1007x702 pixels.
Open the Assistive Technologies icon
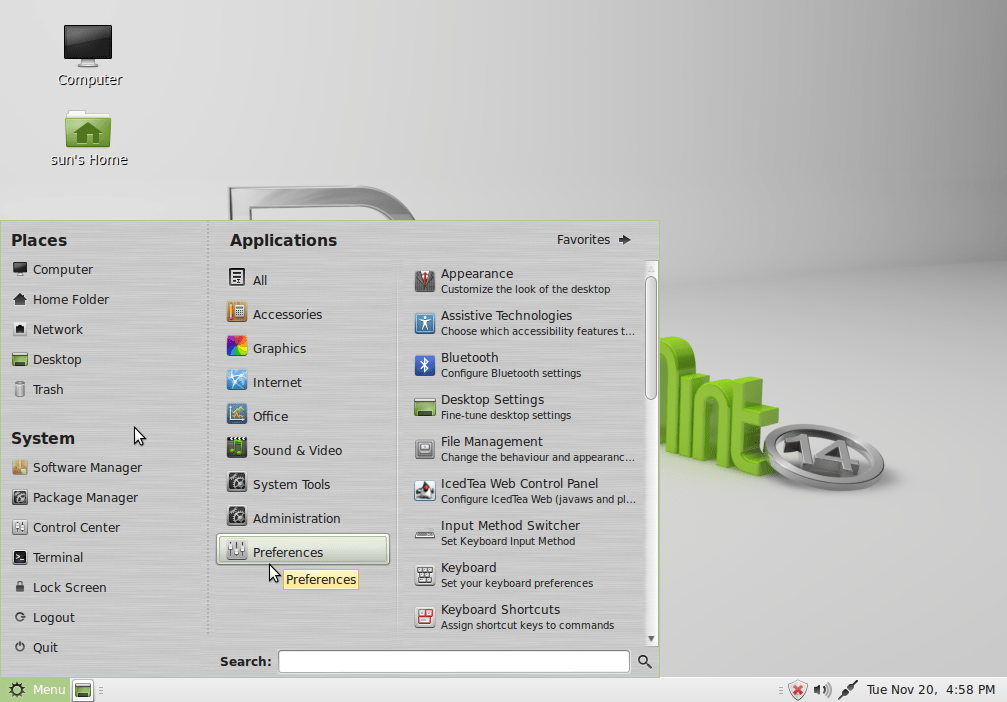point(425,323)
